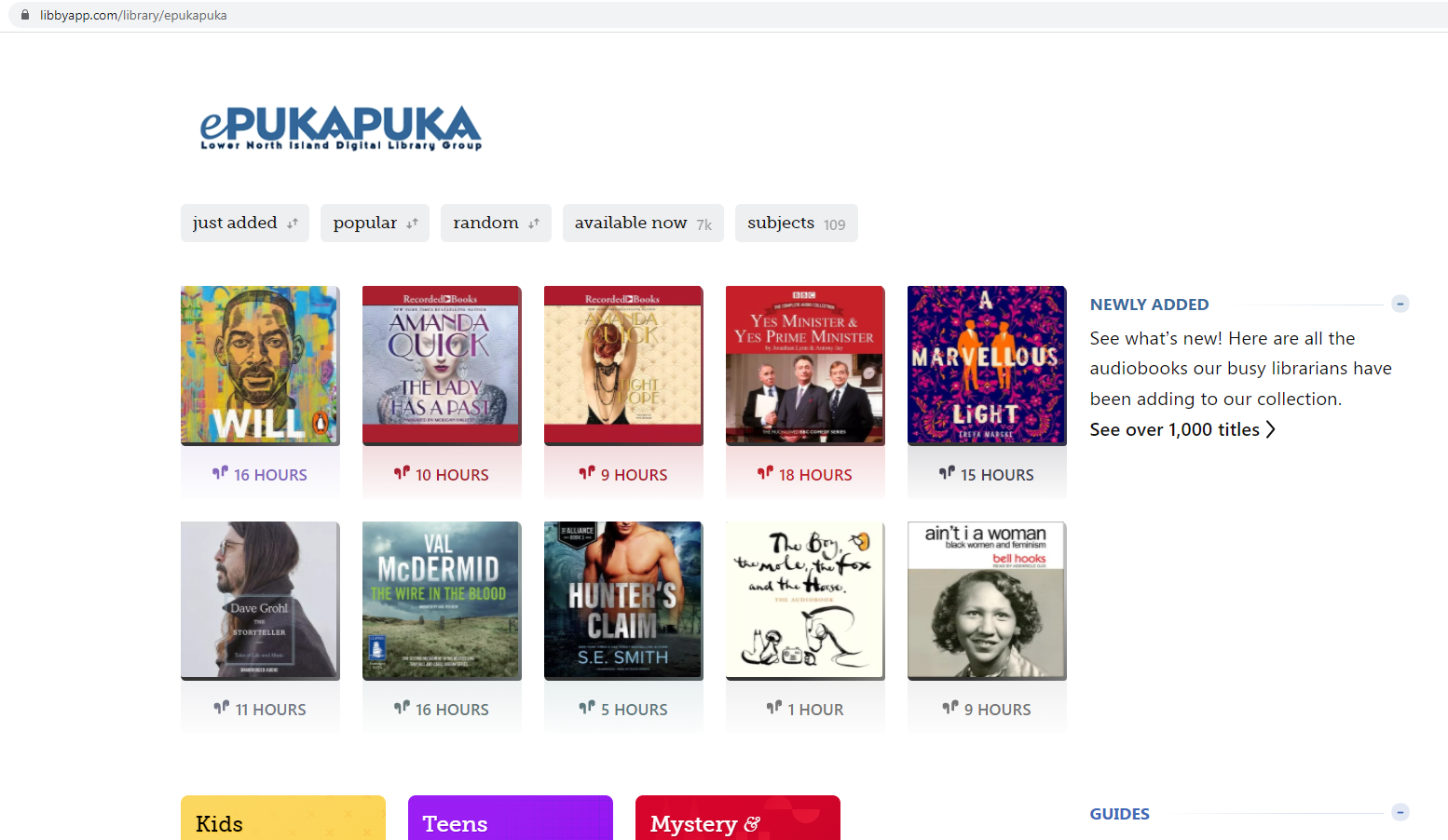Open The Boy, the Mole, the Fox cover
This screenshot has height=840, width=1448.
point(805,601)
